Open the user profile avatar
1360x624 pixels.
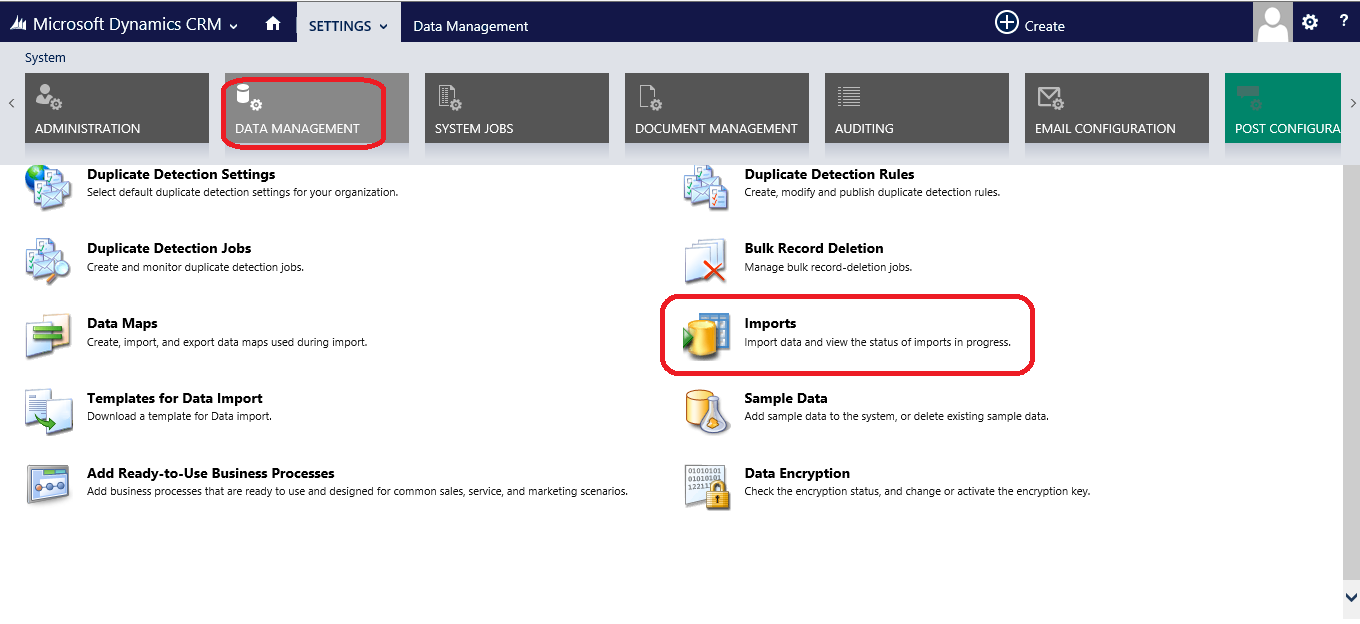(x=1273, y=22)
